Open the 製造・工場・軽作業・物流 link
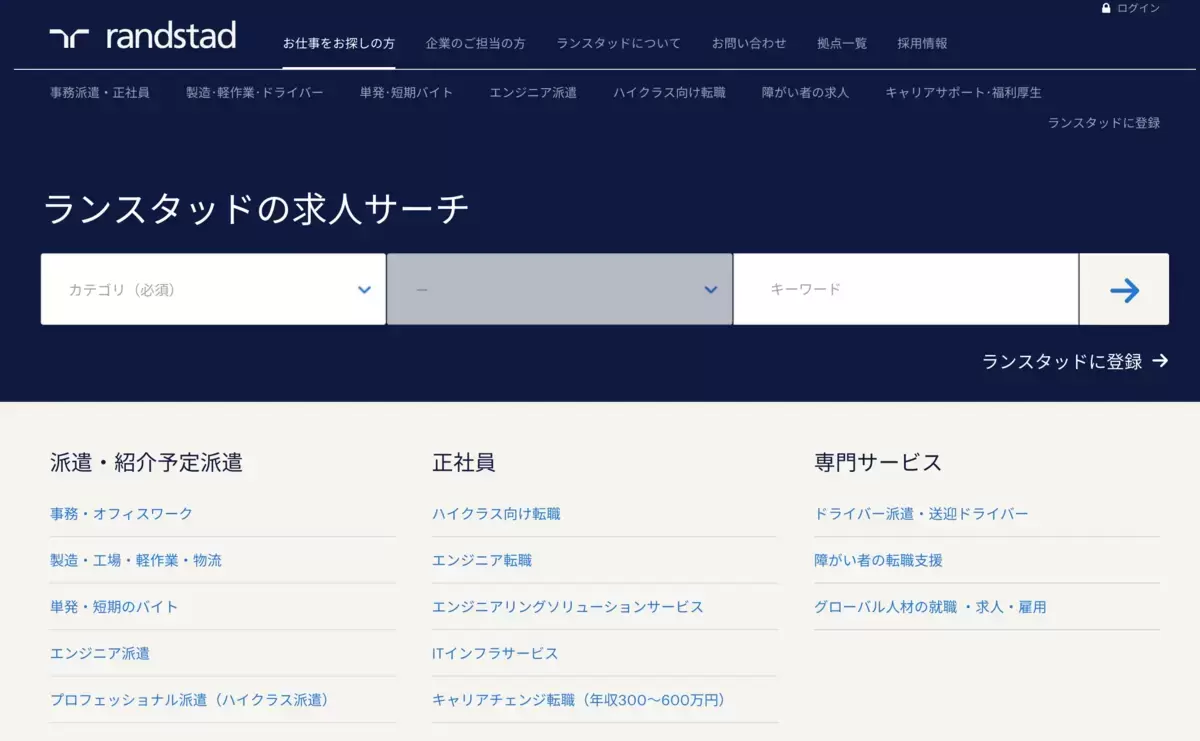 tap(136, 561)
